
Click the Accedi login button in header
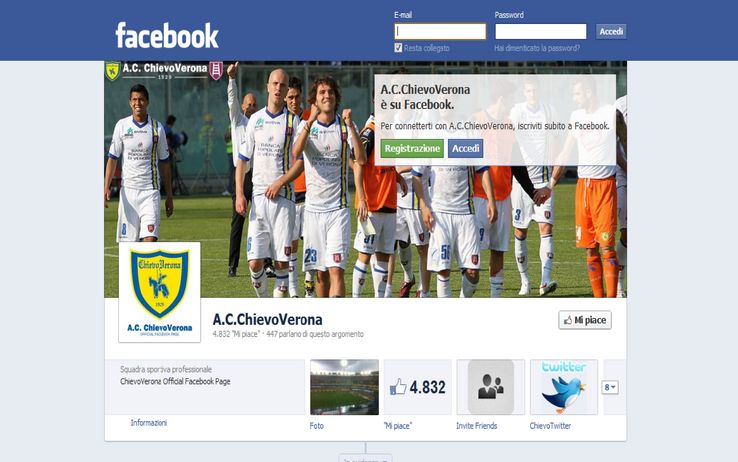[x=611, y=32]
